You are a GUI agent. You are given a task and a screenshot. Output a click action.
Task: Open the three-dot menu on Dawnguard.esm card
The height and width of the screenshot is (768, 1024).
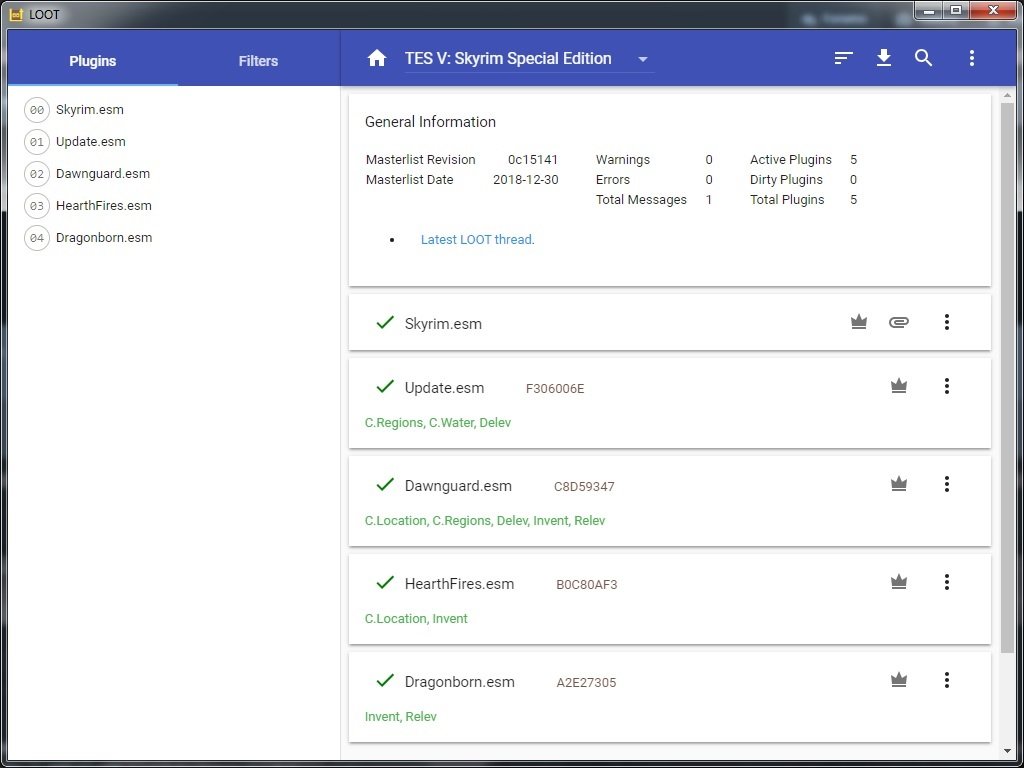946,484
